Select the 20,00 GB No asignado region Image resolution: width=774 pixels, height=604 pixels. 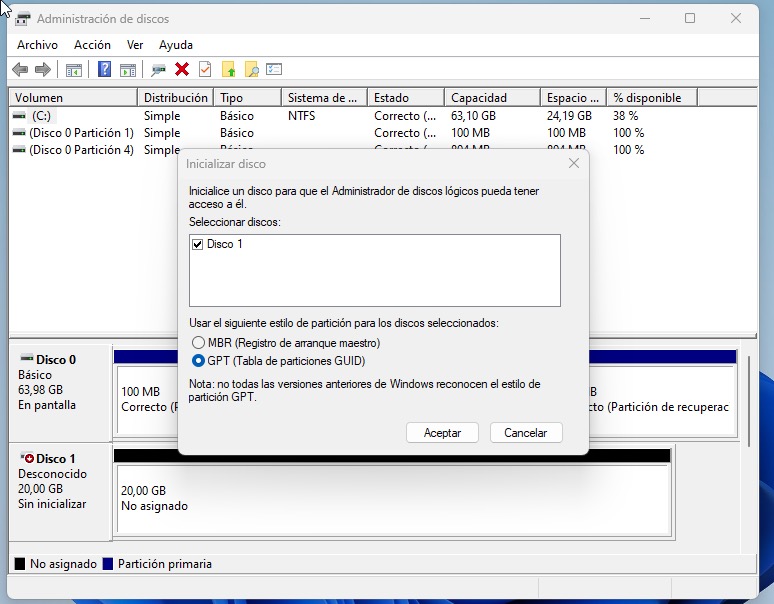pos(393,499)
